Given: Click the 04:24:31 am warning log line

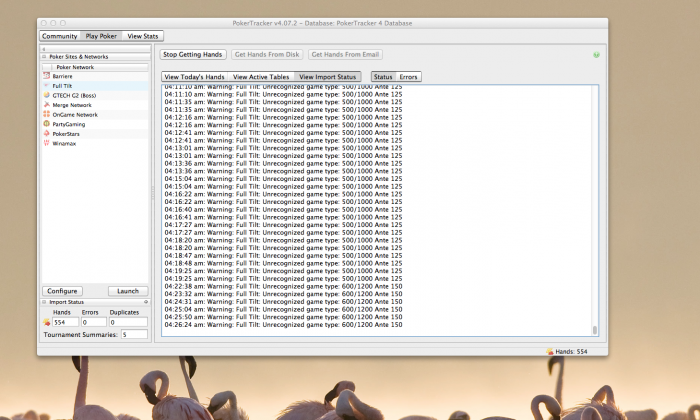Looking at the screenshot, I should coord(283,301).
